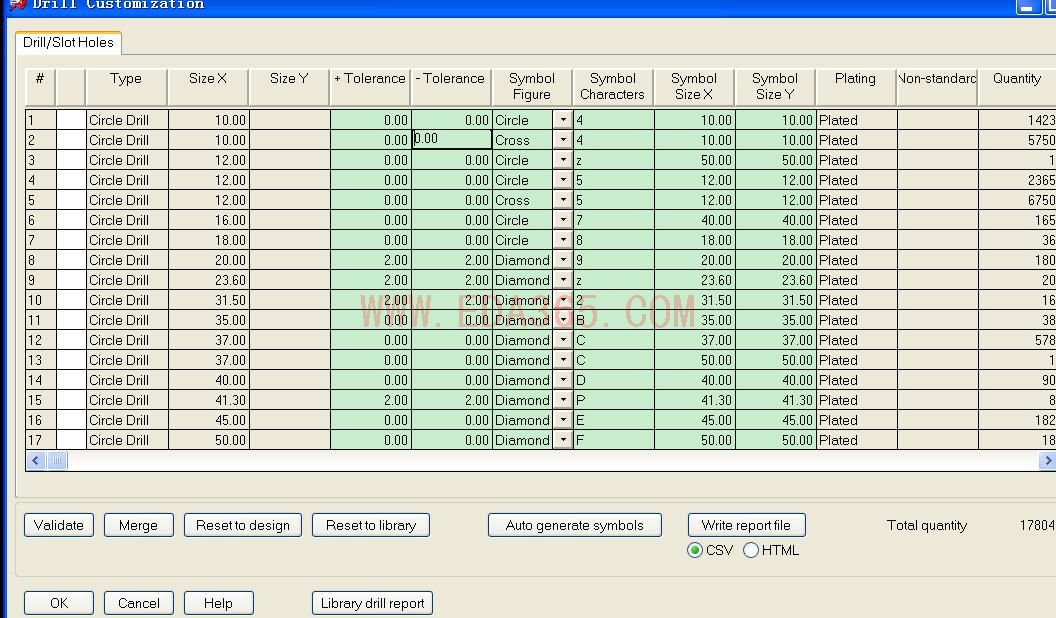This screenshot has height=618, width=1056.
Task: Click the scroll right arrow of the table
Action: pyautogui.click(x=1047, y=460)
